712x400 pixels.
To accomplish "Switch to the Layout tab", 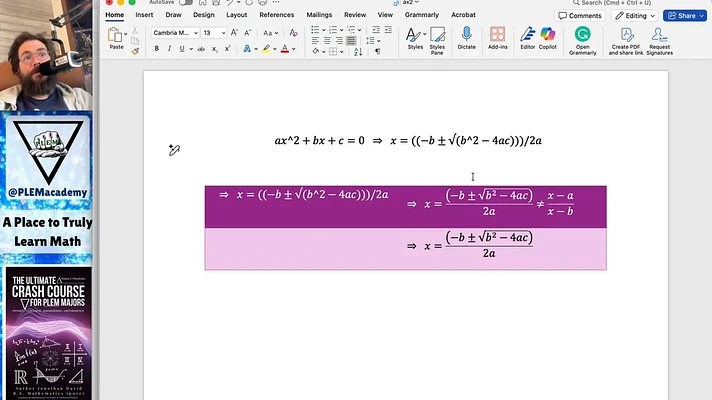I will pos(237,15).
